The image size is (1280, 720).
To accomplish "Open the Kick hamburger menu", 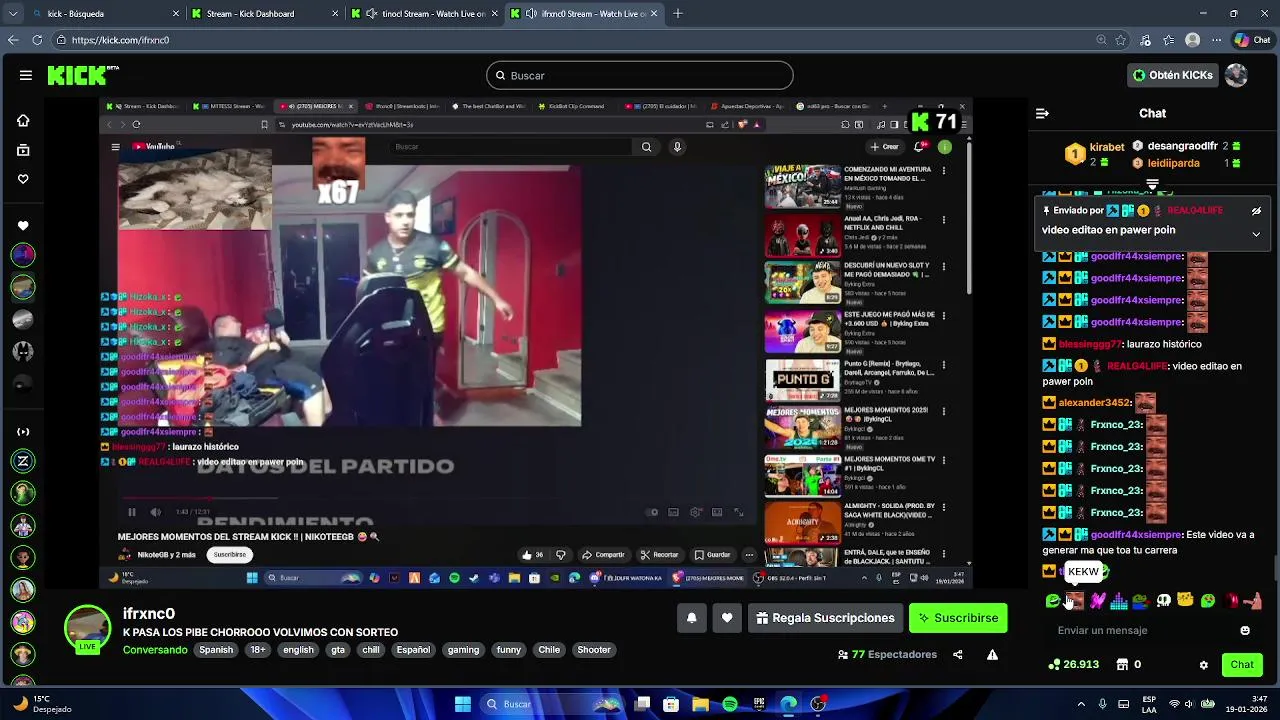I will click(25, 75).
